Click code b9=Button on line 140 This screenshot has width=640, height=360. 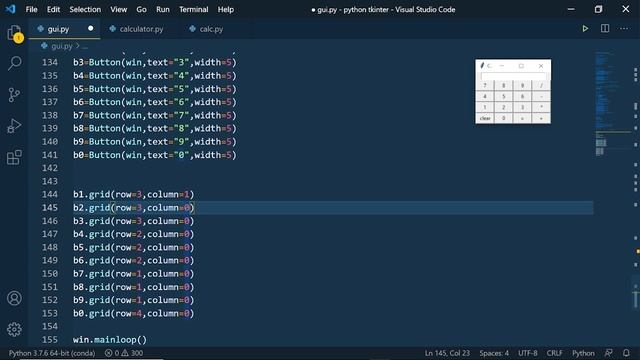[155, 142]
